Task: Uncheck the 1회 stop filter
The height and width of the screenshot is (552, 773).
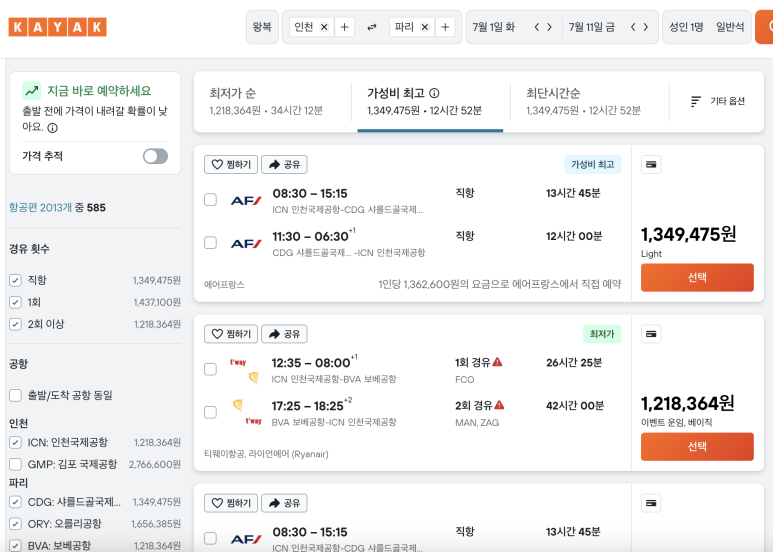Action: point(15,302)
